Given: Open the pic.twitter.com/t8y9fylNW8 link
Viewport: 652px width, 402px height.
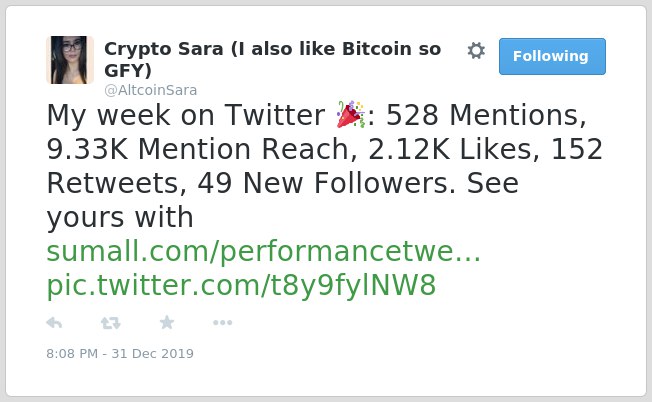Looking at the screenshot, I should pyautogui.click(x=241, y=286).
